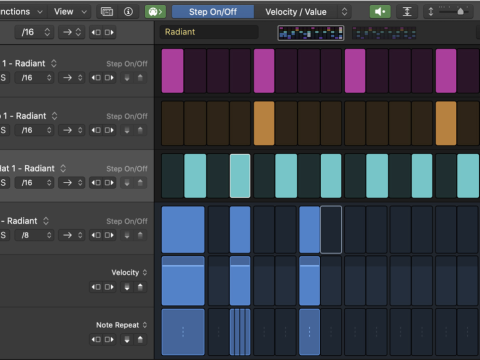This screenshot has width=480, height=360.
Task: Click Step On/Off label on pink Radiant row
Action: point(127,64)
